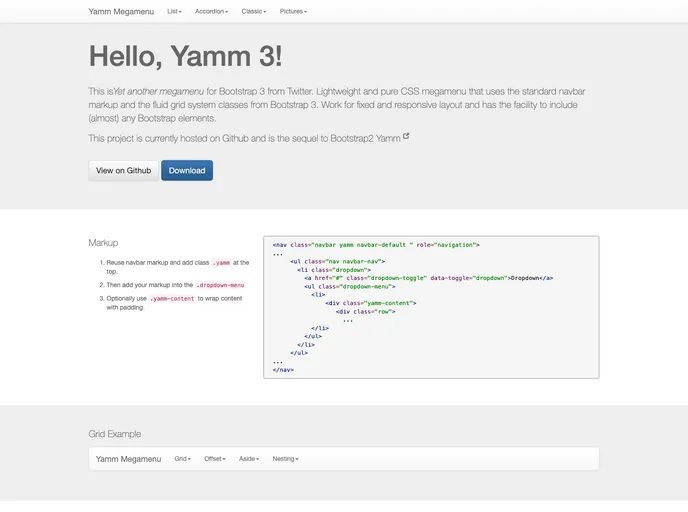The width and height of the screenshot is (688, 512).
Task: Expand the Aside dropdown in example navbar
Action: click(249, 459)
